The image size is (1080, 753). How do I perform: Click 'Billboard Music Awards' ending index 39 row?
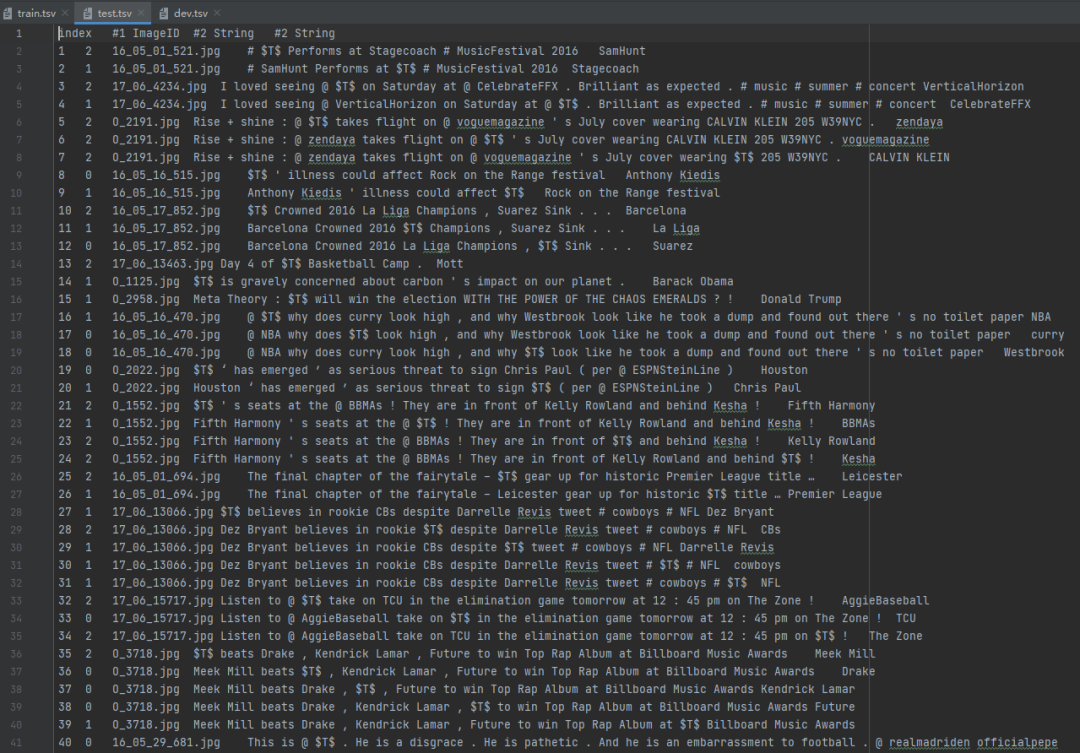780,725
